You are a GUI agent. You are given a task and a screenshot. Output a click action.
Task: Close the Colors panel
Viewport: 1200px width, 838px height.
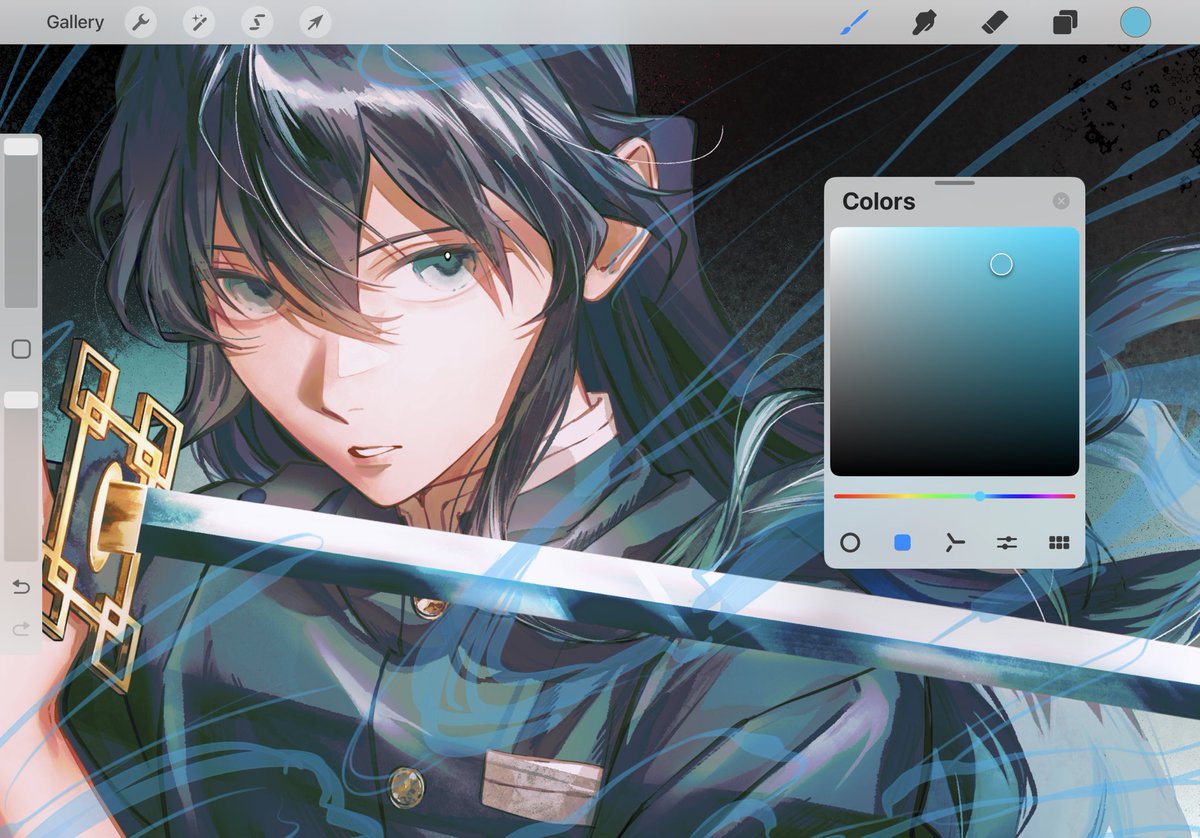[1061, 201]
